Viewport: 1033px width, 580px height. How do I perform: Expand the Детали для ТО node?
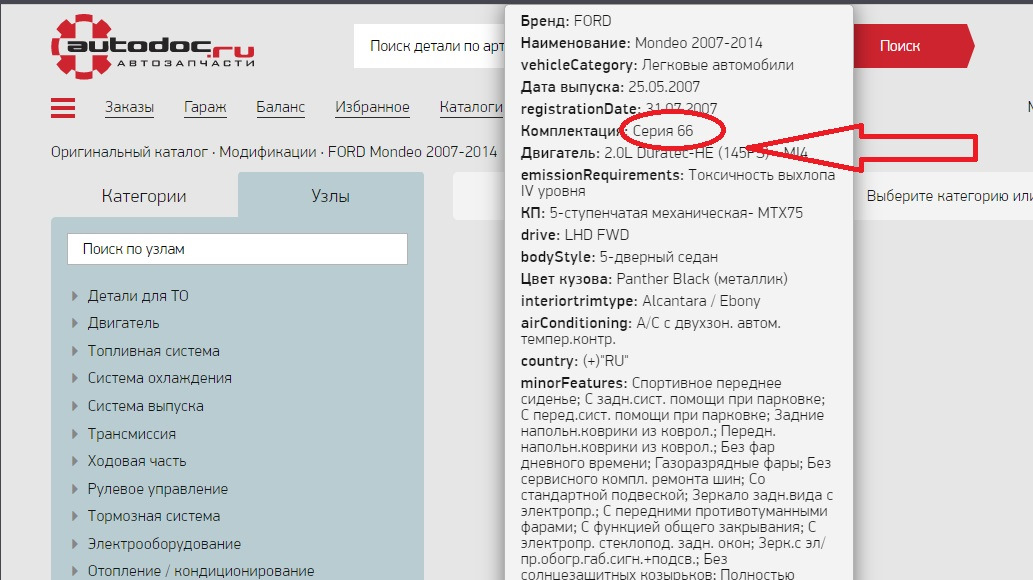[x=75, y=296]
